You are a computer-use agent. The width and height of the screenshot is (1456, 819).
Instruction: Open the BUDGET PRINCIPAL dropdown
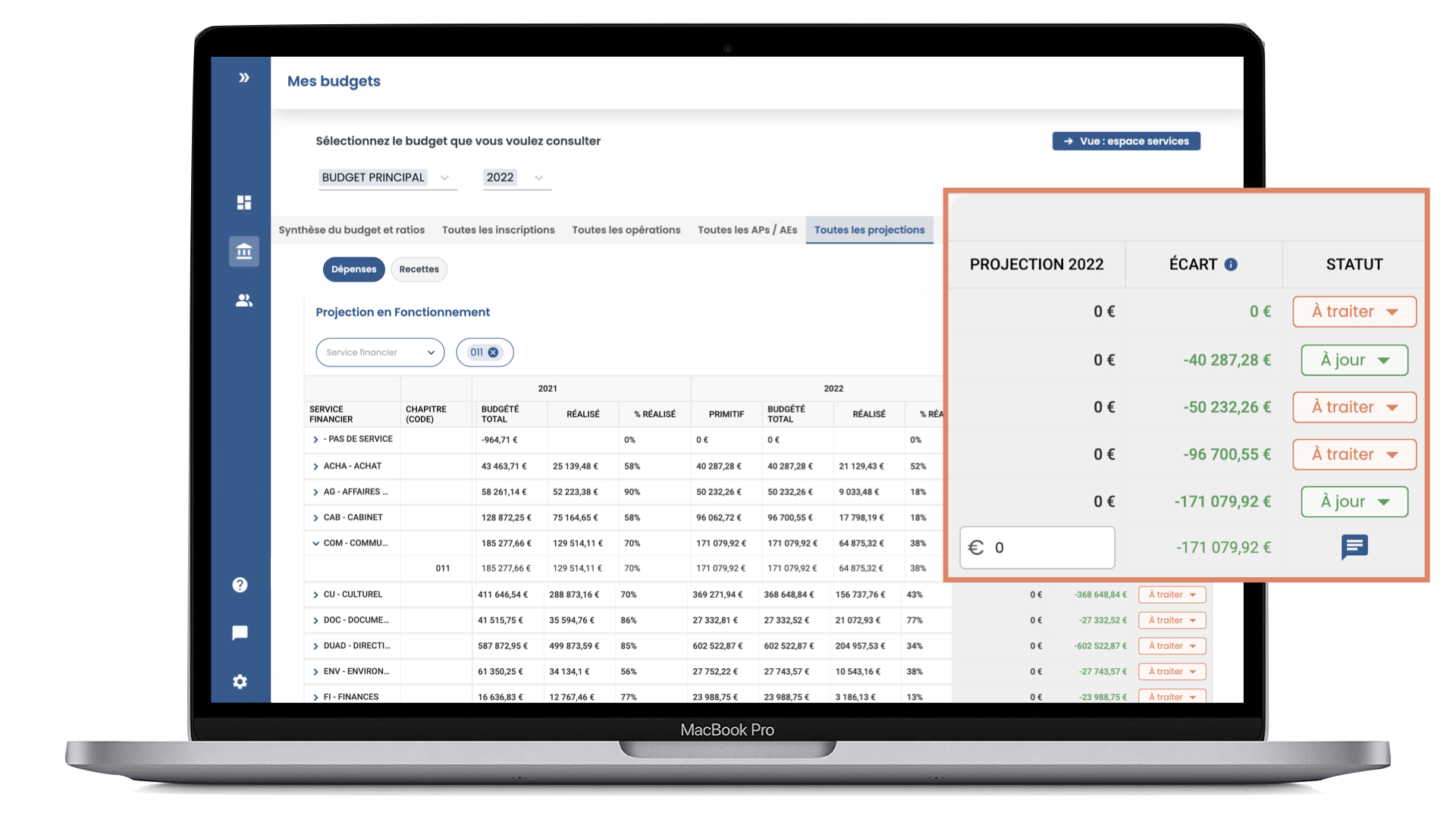pyautogui.click(x=385, y=177)
